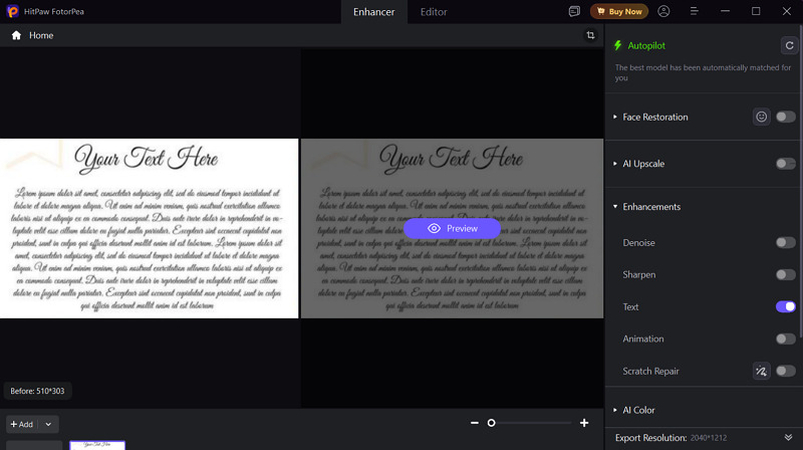This screenshot has width=803, height=450.
Task: Expand the Face Restoration section
Action: pyautogui.click(x=615, y=117)
